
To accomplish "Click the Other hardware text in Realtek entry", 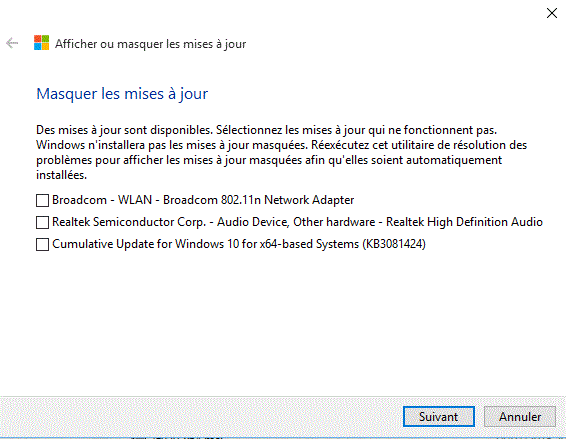I will [334, 222].
